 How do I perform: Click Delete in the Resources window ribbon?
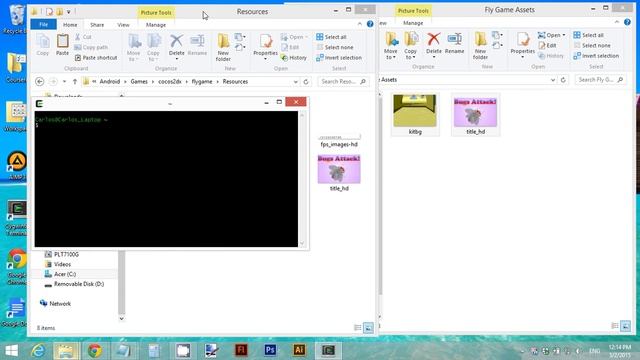[x=176, y=46]
